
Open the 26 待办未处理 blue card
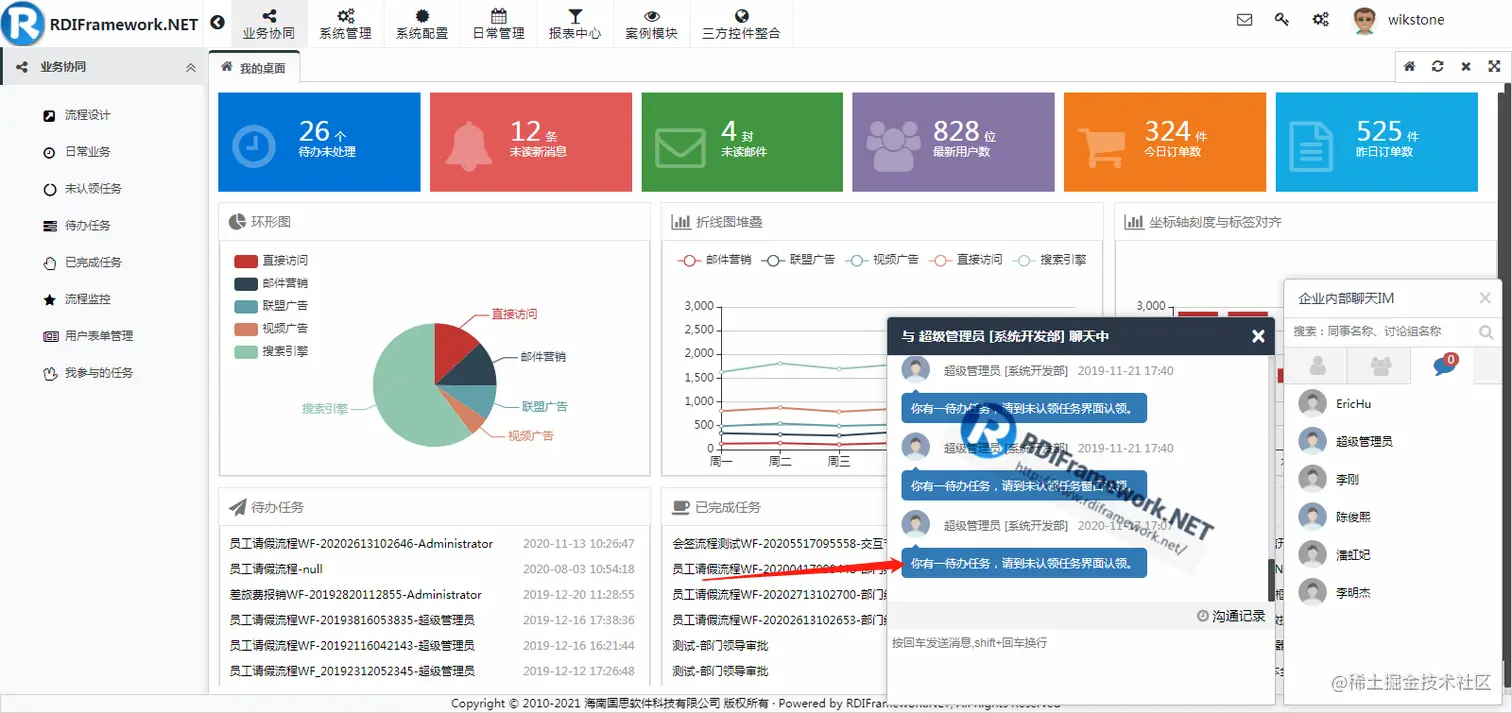(x=319, y=142)
